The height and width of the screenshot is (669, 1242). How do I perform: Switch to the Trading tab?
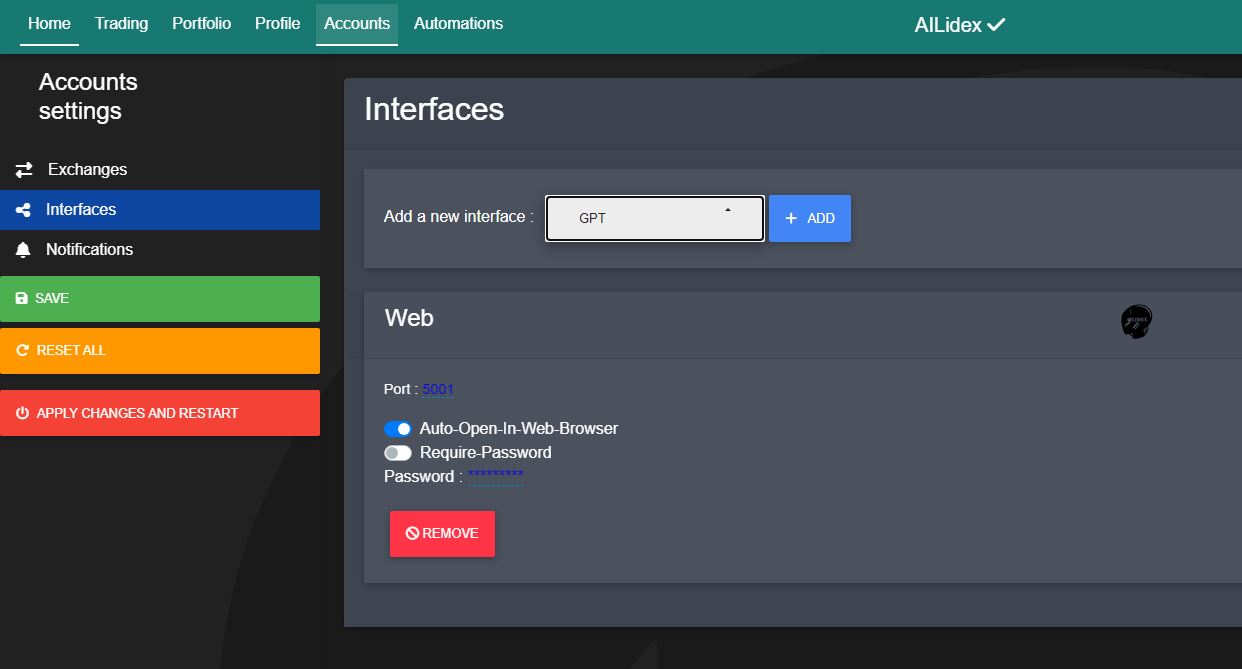click(121, 24)
